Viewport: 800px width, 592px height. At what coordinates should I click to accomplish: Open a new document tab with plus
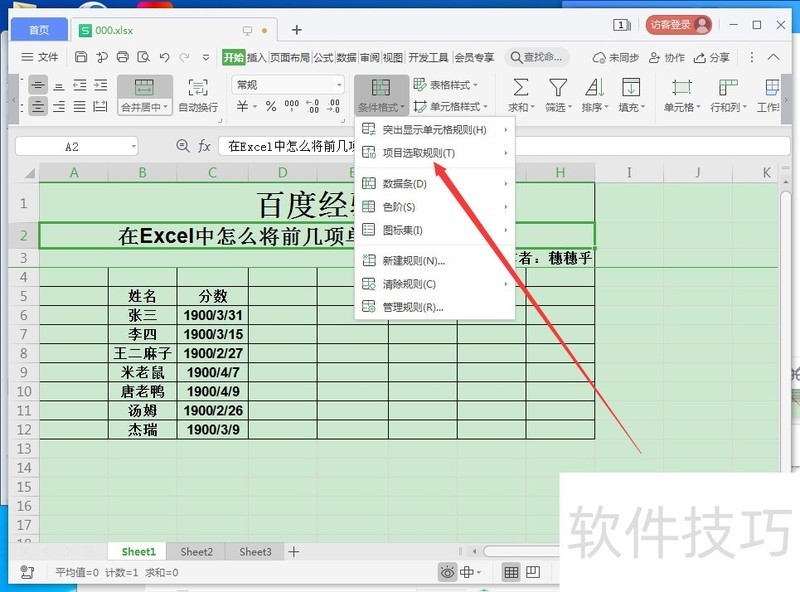(296, 30)
